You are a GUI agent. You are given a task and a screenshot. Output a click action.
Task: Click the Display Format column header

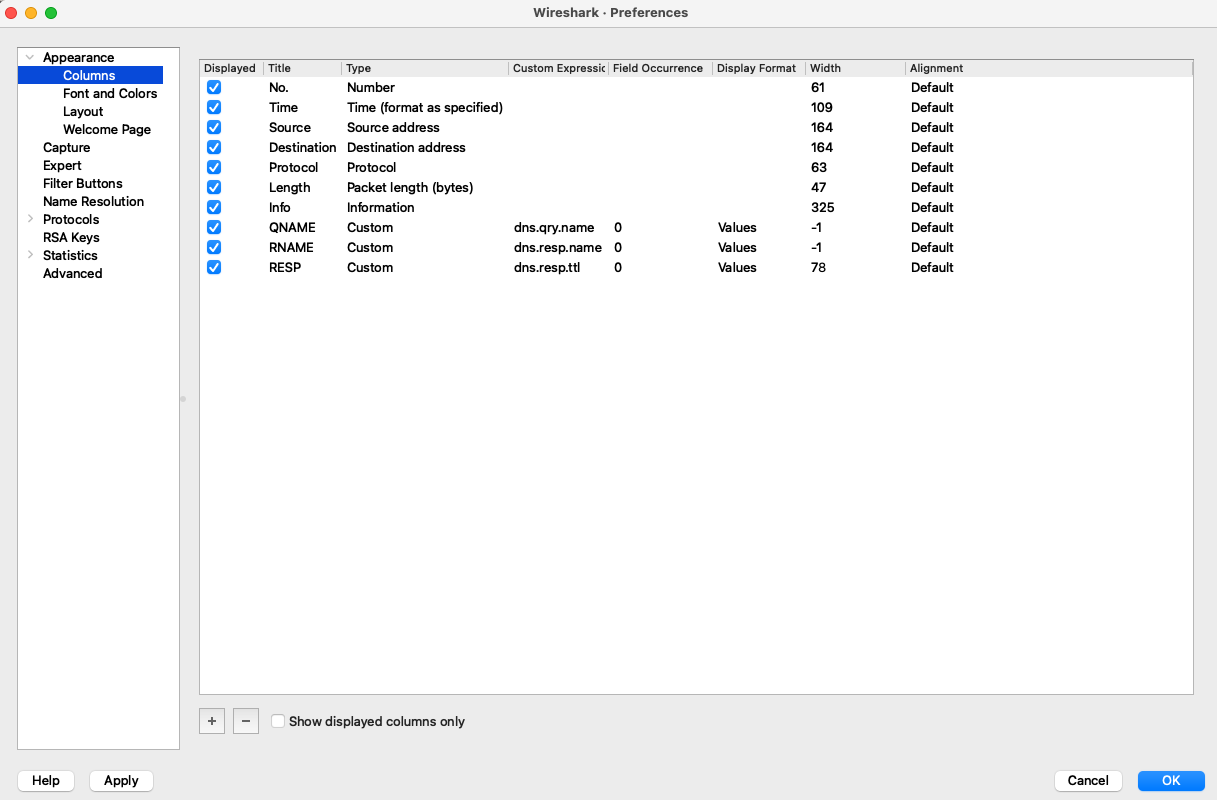(x=760, y=68)
